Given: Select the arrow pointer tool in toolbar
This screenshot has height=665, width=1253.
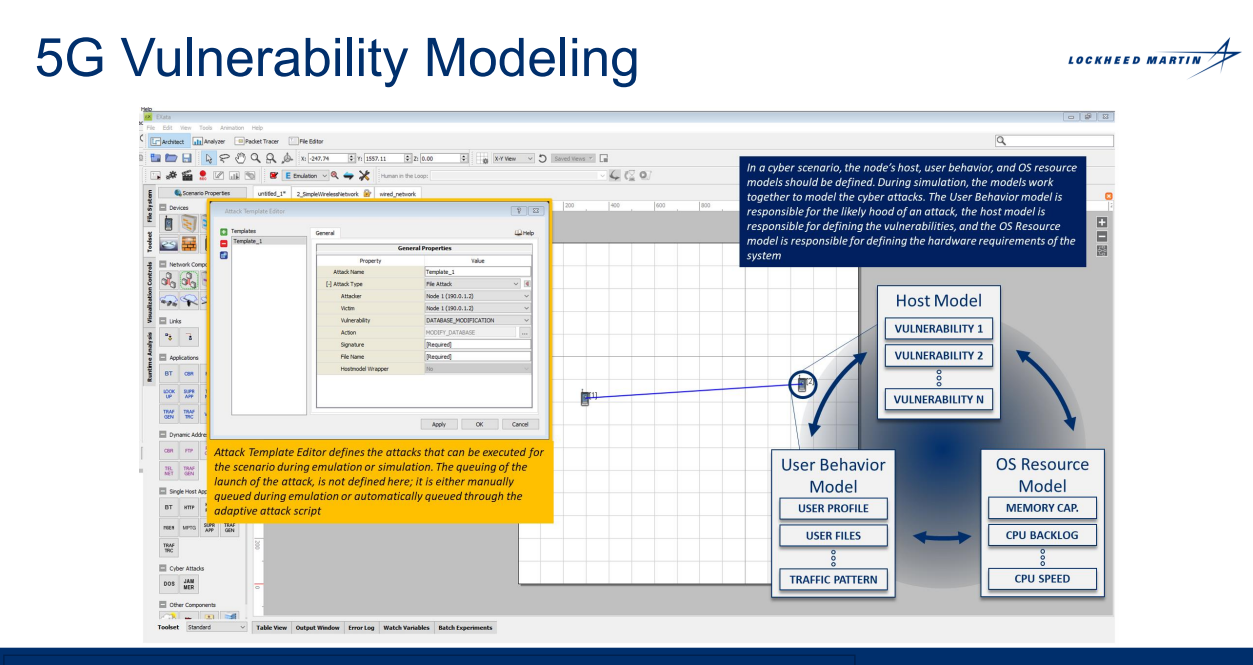Looking at the screenshot, I should tap(209, 158).
